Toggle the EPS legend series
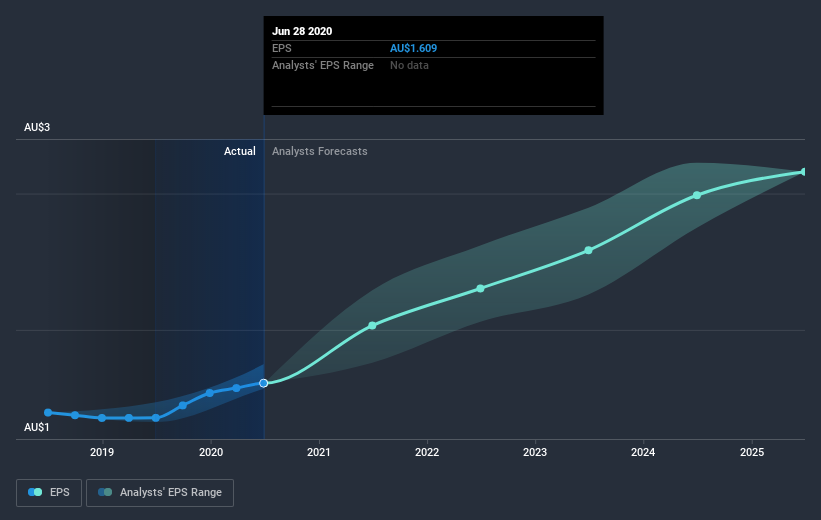Image resolution: width=821 pixels, height=520 pixels. point(49,493)
